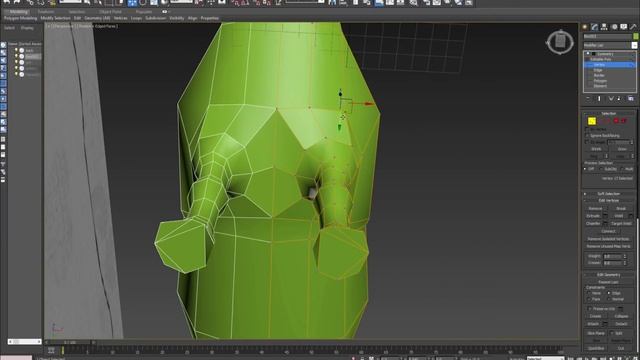This screenshot has height=360, width=640.
Task: Select Element sub-object icon in Selection rollout
Action: click(624, 121)
